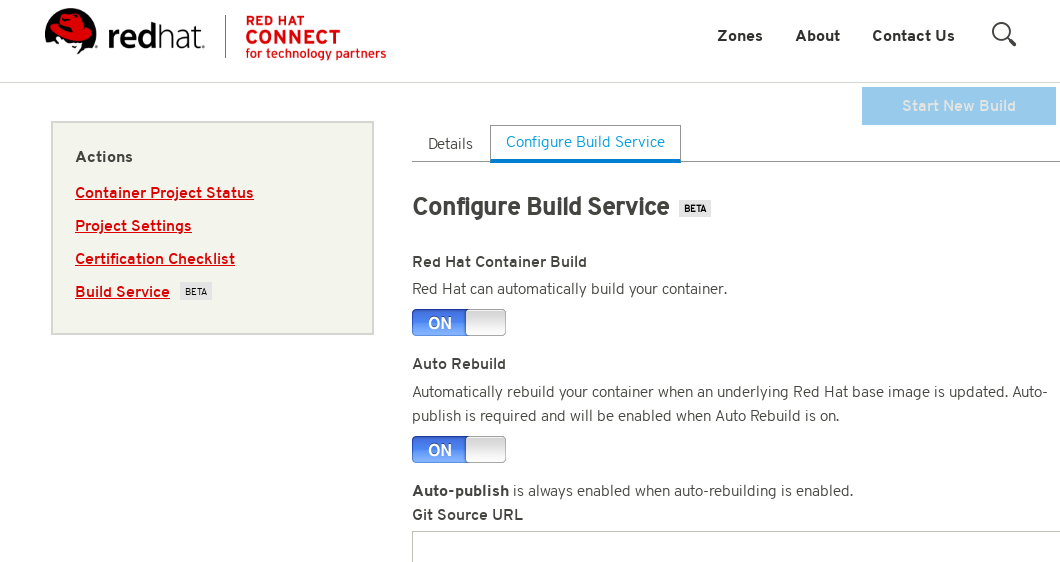Click the BETA badge beside Build Service link
The height and width of the screenshot is (562, 1060).
click(196, 292)
